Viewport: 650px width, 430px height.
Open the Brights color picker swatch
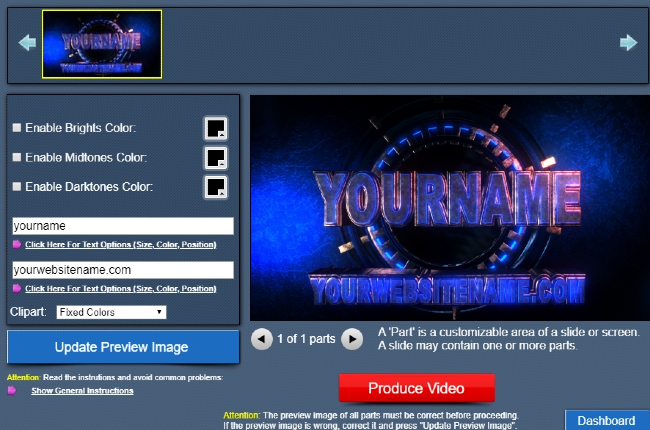[x=215, y=128]
